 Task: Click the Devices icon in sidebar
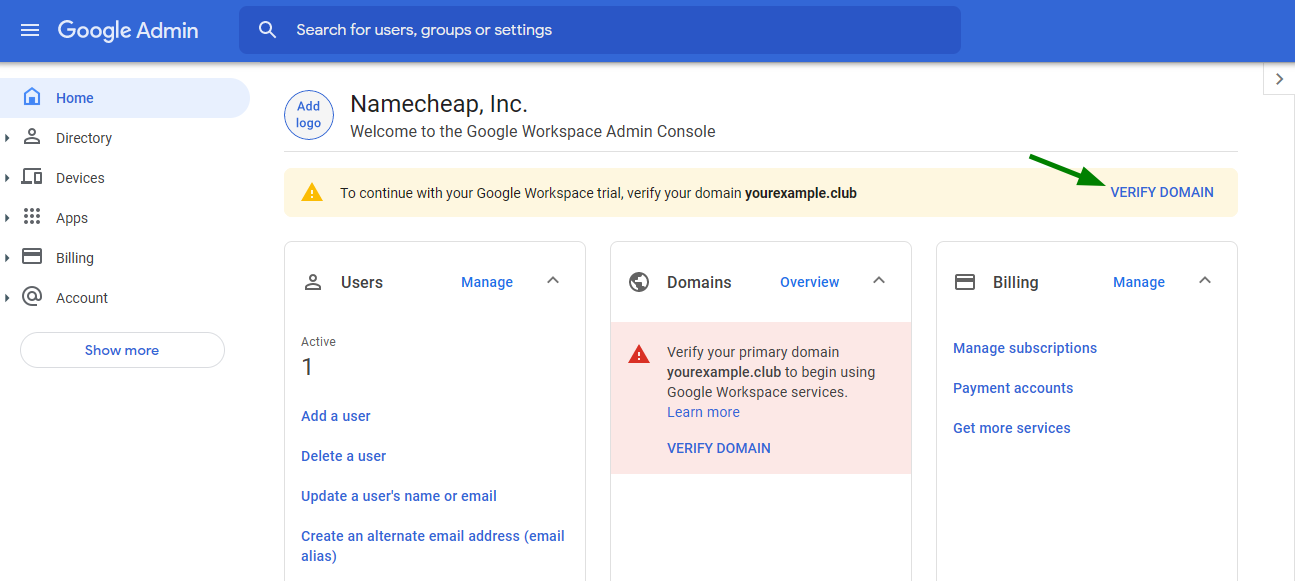click(32, 177)
